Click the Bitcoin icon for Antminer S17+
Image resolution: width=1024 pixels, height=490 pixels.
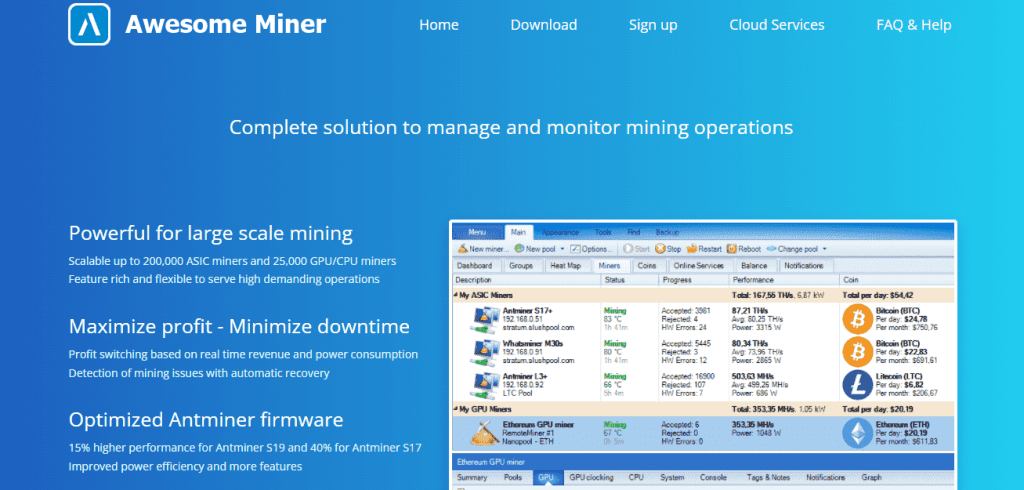(x=857, y=319)
